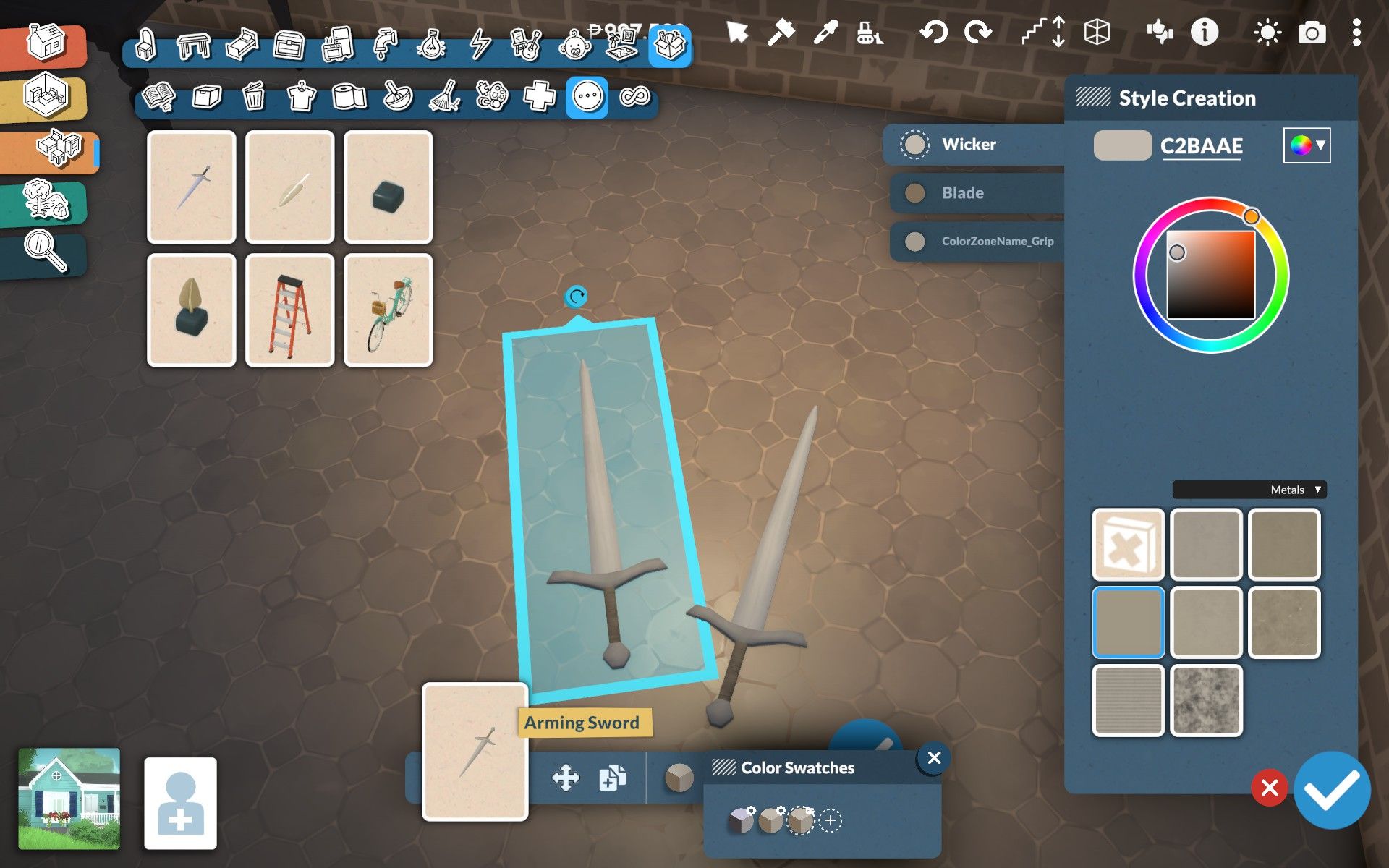Image resolution: width=1389 pixels, height=868 pixels.
Task: Click the hue ring handle
Action: 1252,216
